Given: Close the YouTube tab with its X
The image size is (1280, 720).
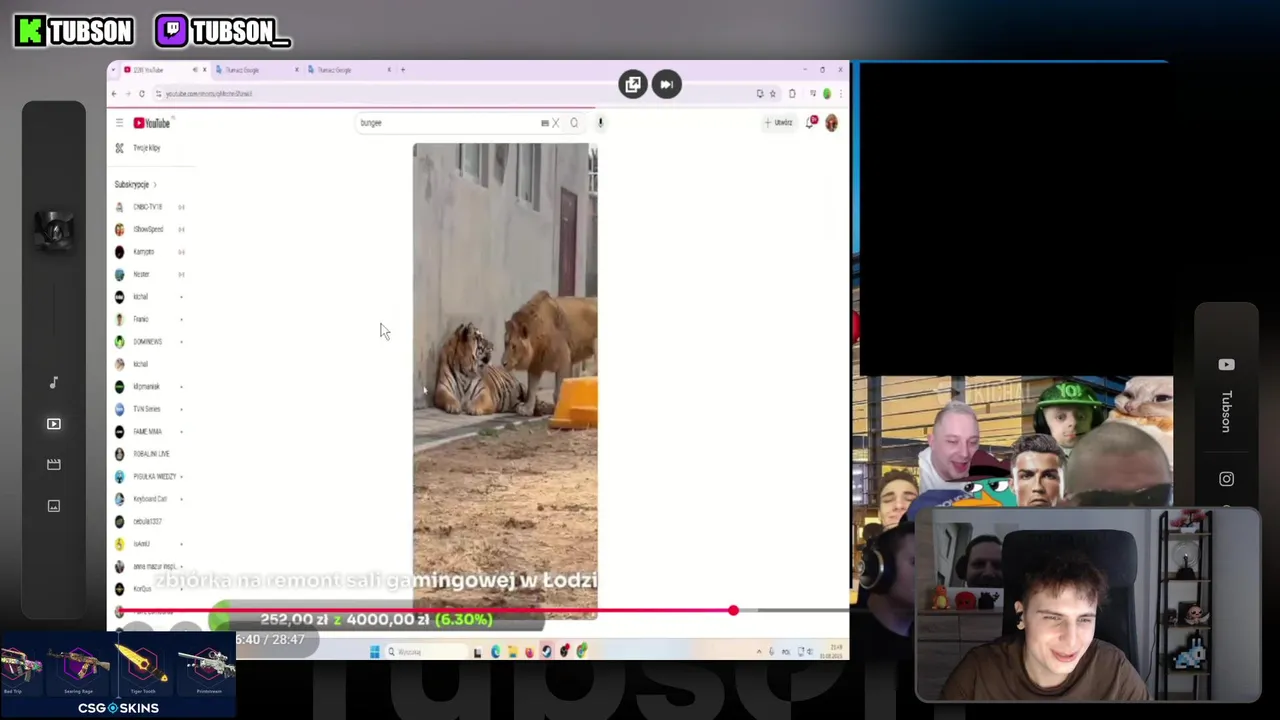Looking at the screenshot, I should point(204,70).
